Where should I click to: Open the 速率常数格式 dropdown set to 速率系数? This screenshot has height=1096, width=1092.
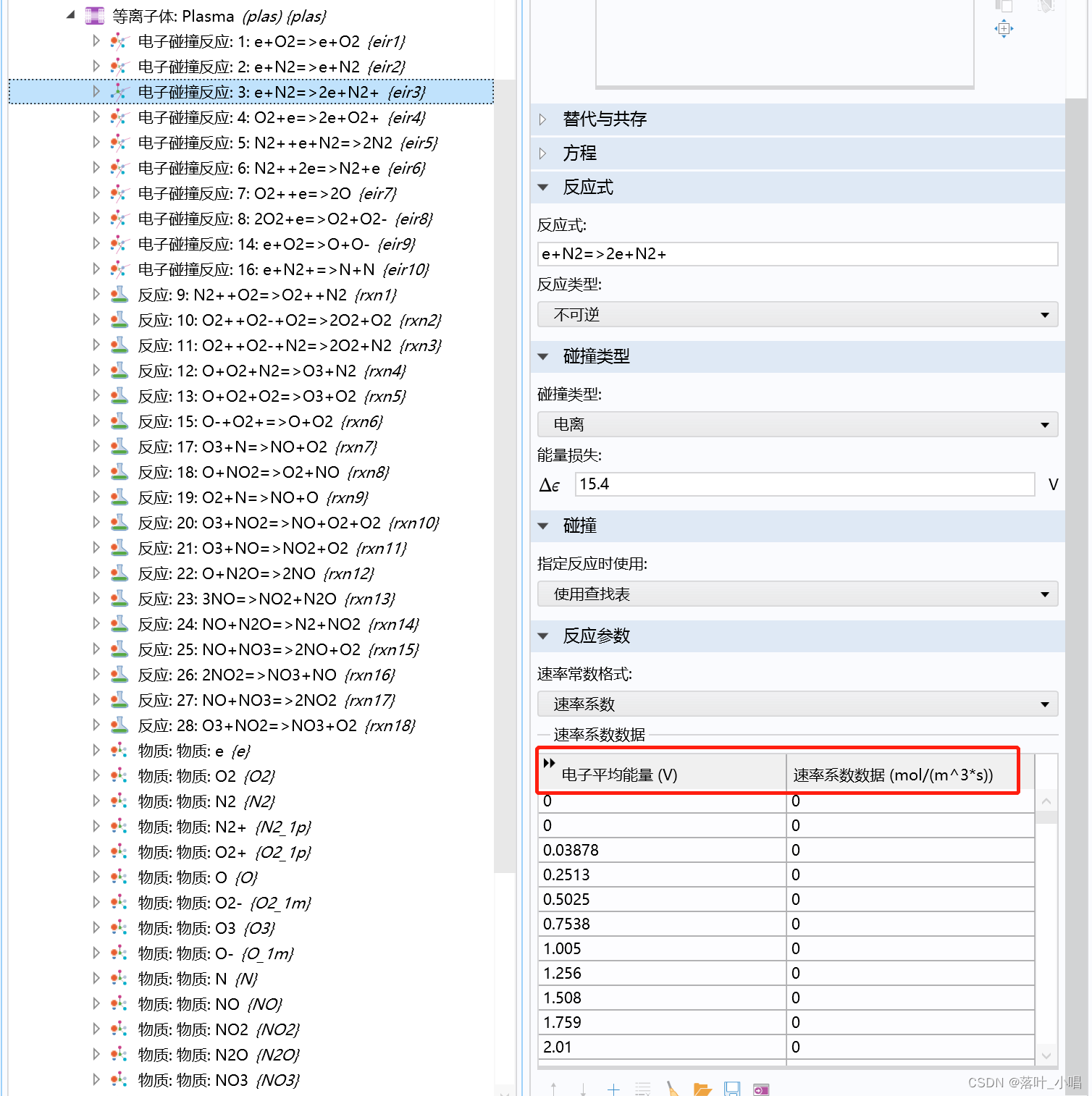coord(797,704)
